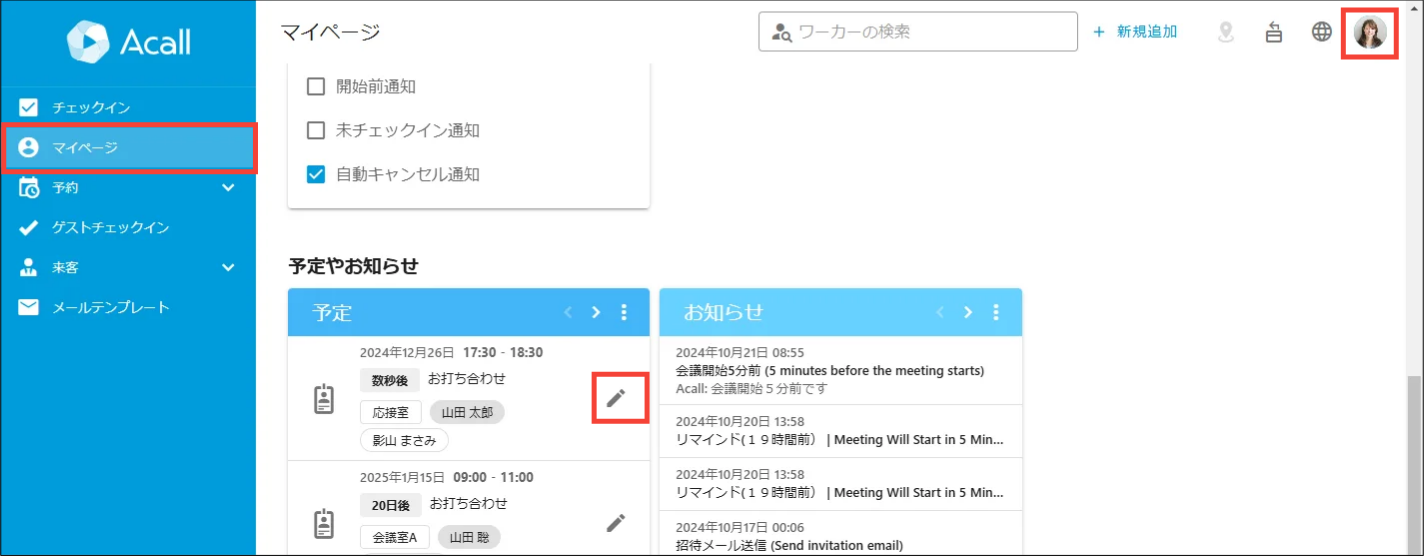Open the user avatar profile menu
The image size is (1424, 556).
pyautogui.click(x=1370, y=32)
